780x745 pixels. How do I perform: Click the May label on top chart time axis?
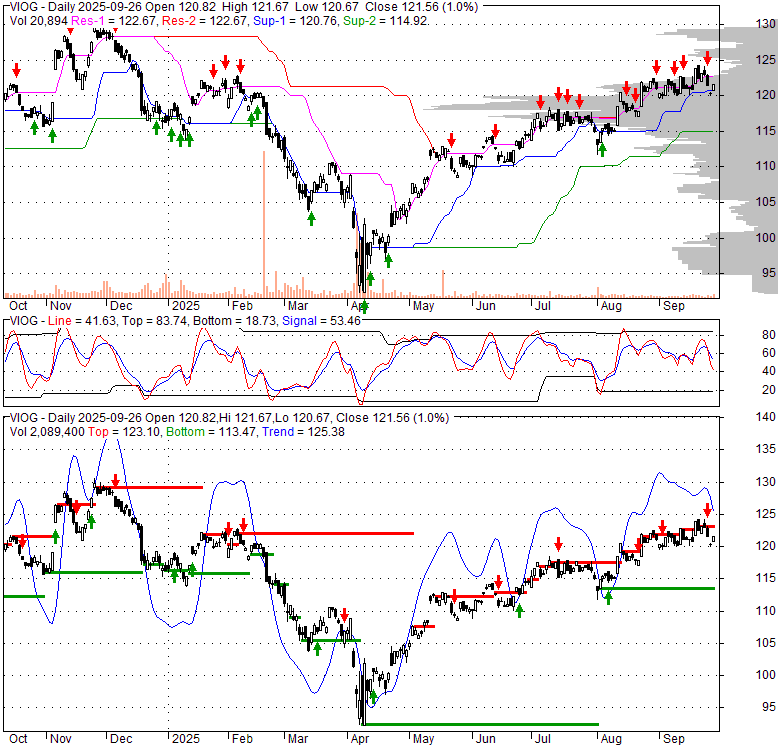click(x=423, y=306)
